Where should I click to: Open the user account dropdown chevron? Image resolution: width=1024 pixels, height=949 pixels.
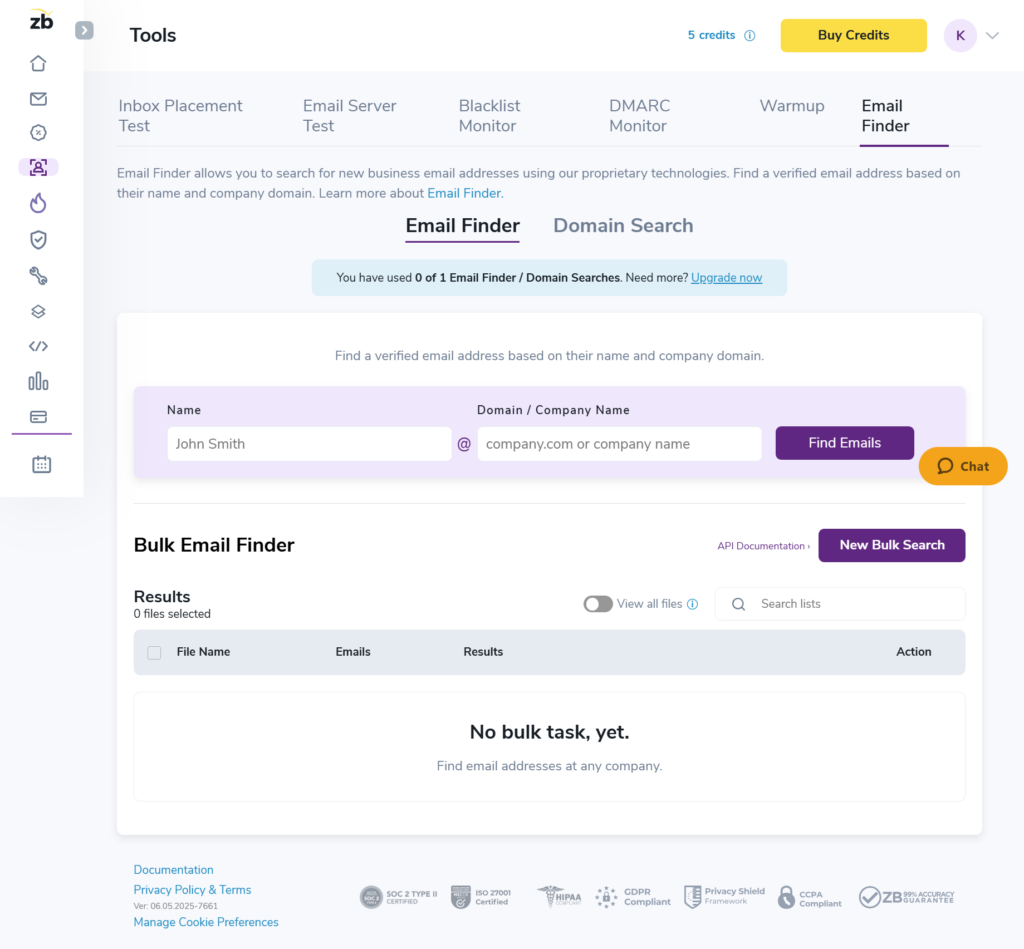click(992, 35)
